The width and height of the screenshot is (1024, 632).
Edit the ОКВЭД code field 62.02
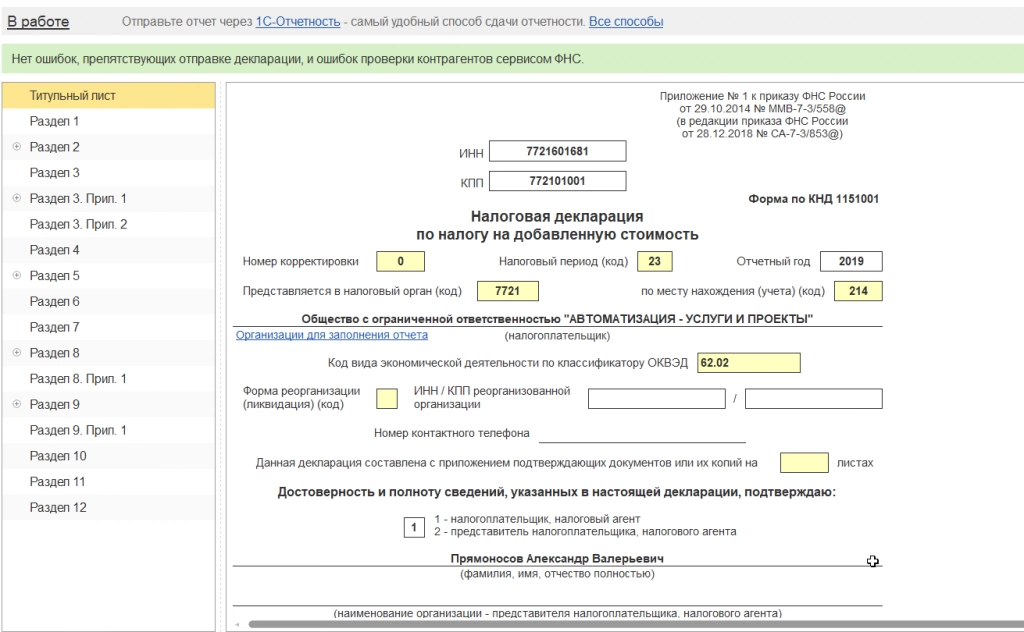coord(748,363)
